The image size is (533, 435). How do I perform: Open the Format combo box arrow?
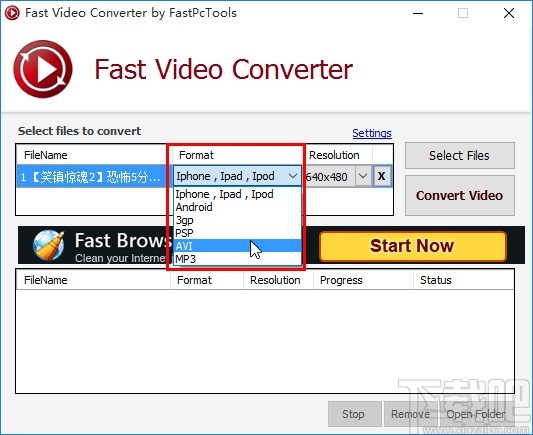[293, 176]
